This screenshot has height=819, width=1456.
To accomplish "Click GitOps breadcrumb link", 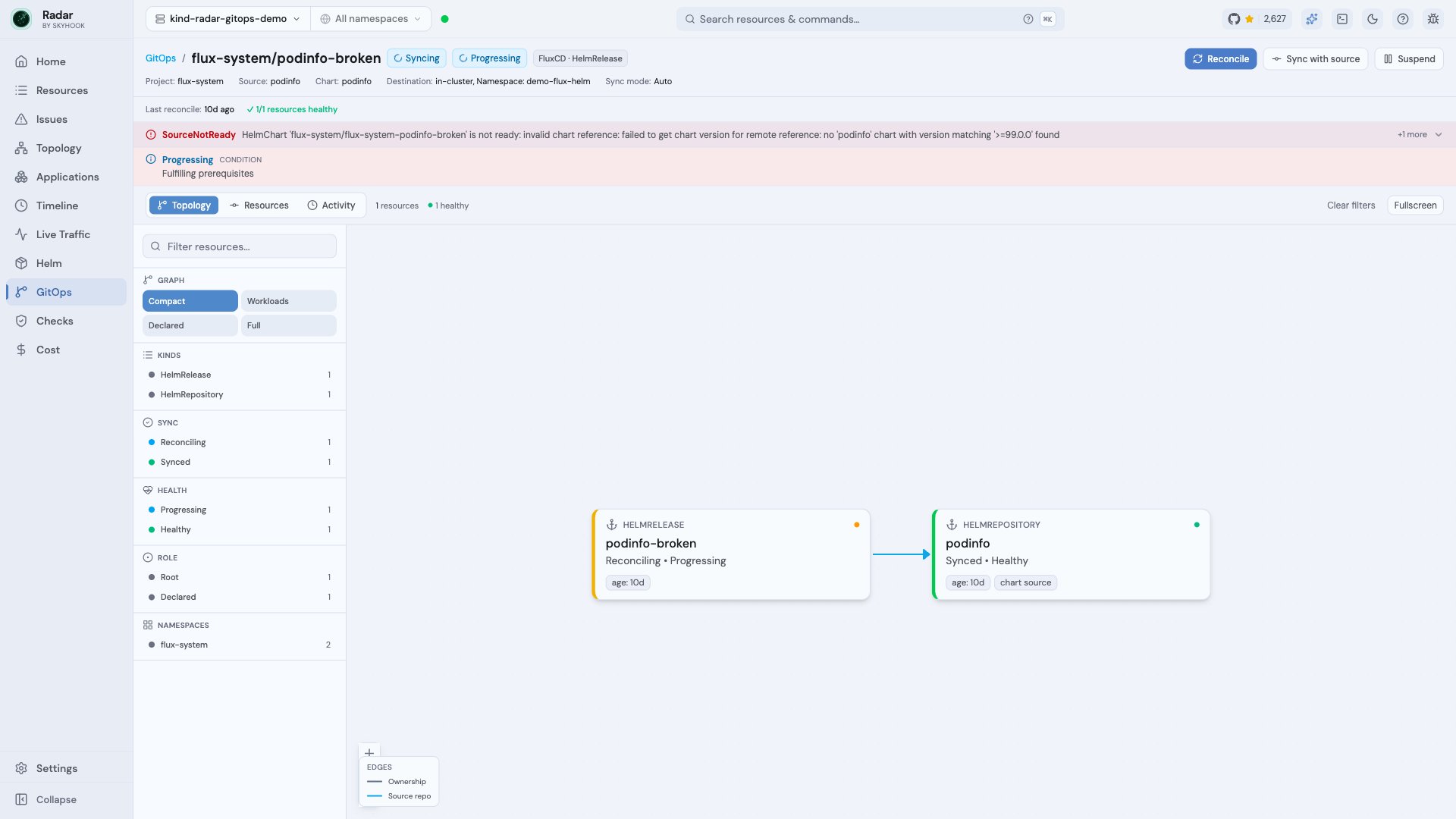I will (x=160, y=58).
